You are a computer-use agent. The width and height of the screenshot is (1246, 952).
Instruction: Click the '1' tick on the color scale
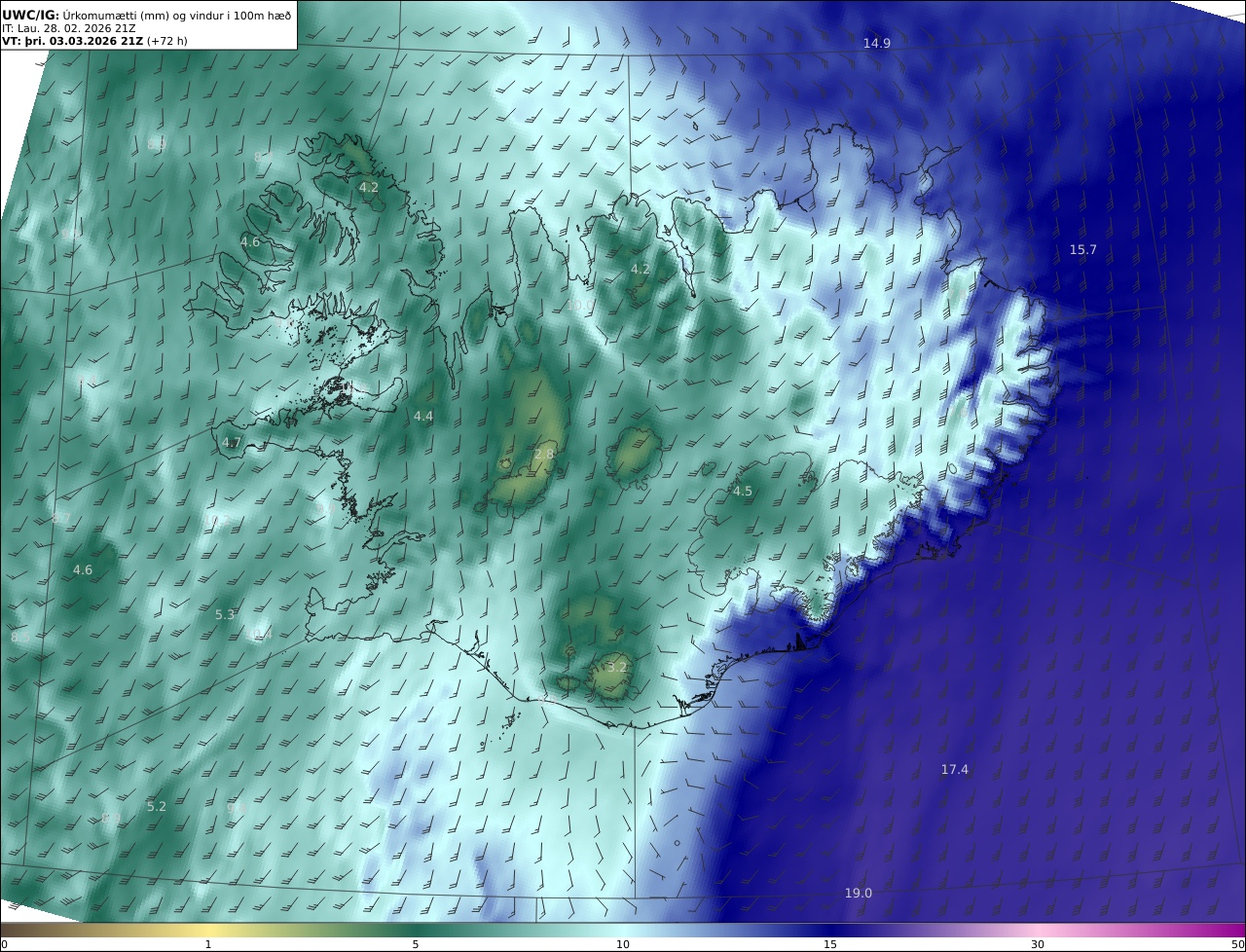pos(208,944)
